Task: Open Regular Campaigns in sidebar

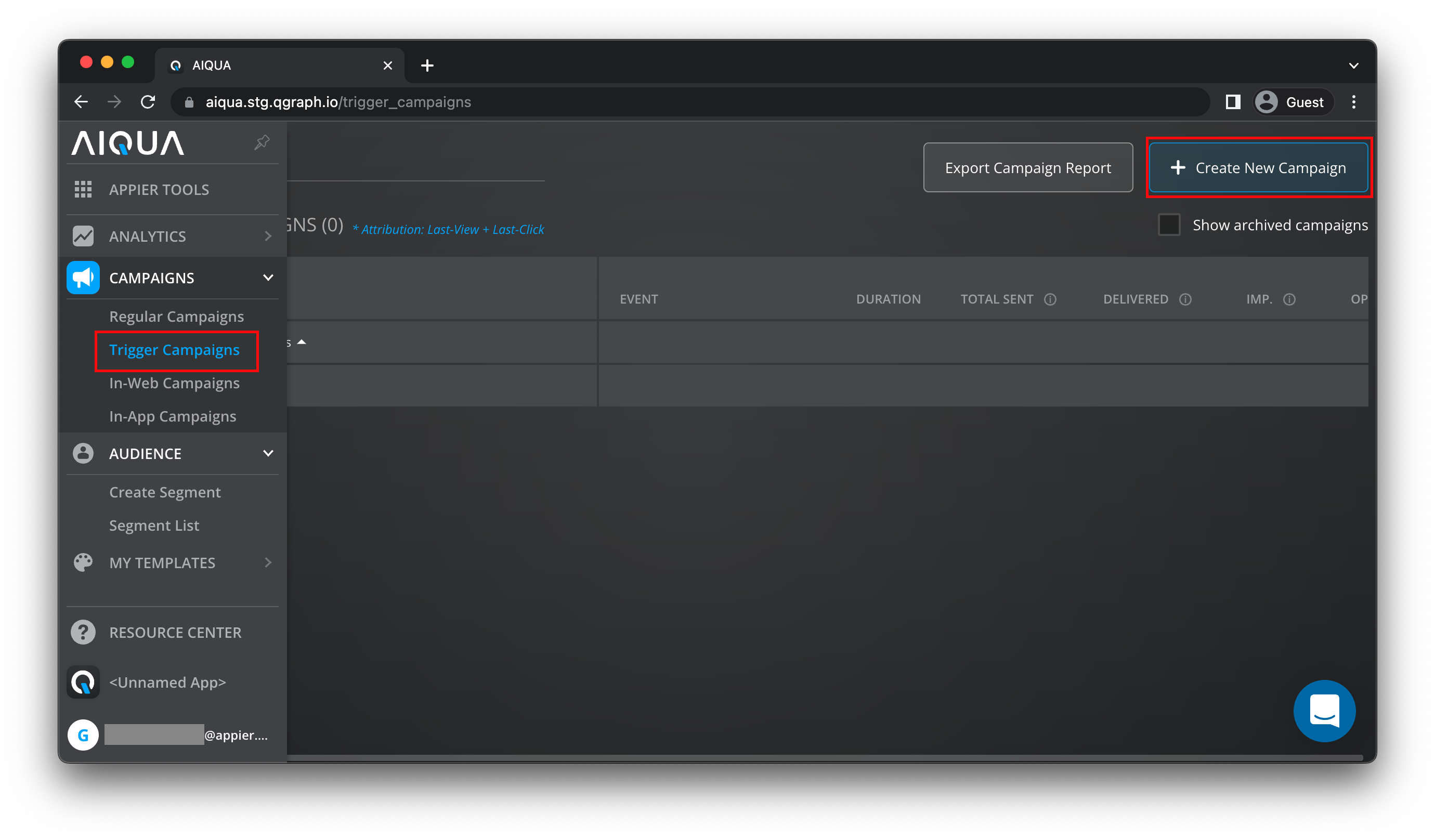Action: tap(177, 317)
